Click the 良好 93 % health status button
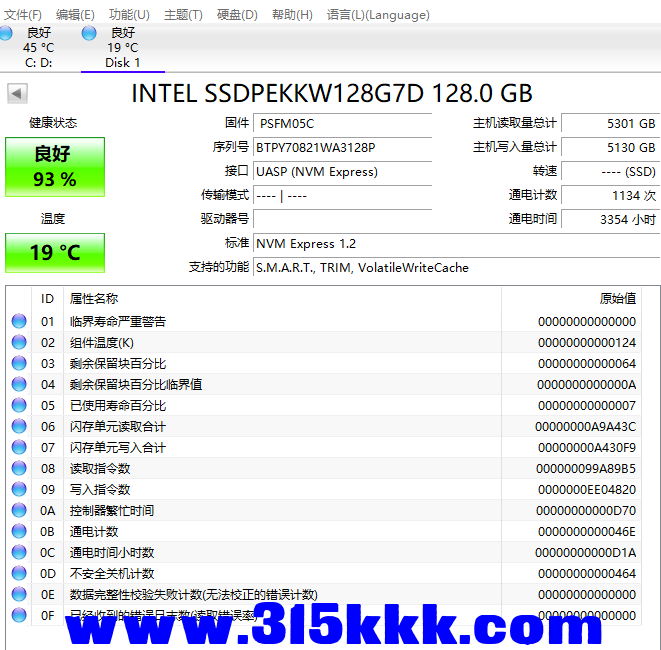Image resolution: width=661 pixels, height=650 pixels. (x=55, y=167)
